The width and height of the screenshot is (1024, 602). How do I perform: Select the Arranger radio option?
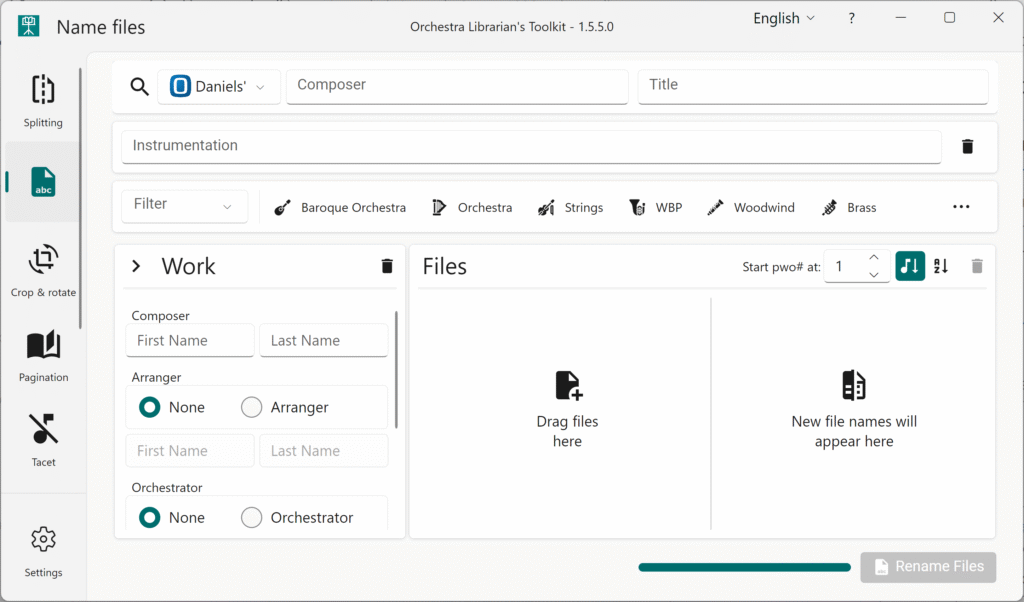tap(251, 407)
